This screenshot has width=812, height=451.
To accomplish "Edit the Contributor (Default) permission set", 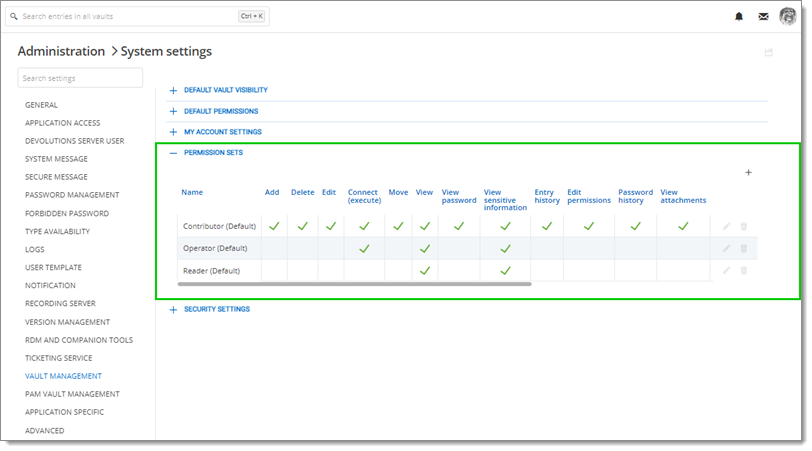I will click(x=727, y=226).
